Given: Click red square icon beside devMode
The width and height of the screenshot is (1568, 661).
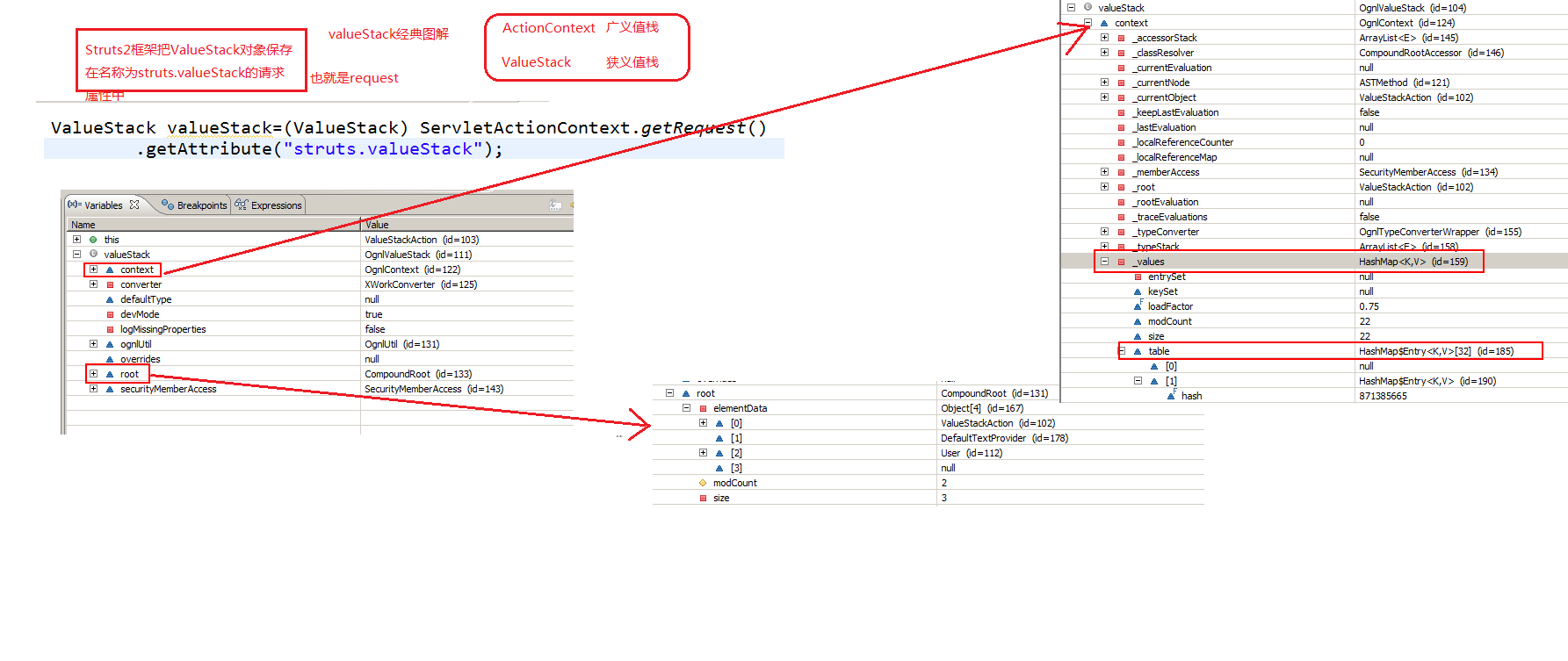Looking at the screenshot, I should pyautogui.click(x=110, y=314).
